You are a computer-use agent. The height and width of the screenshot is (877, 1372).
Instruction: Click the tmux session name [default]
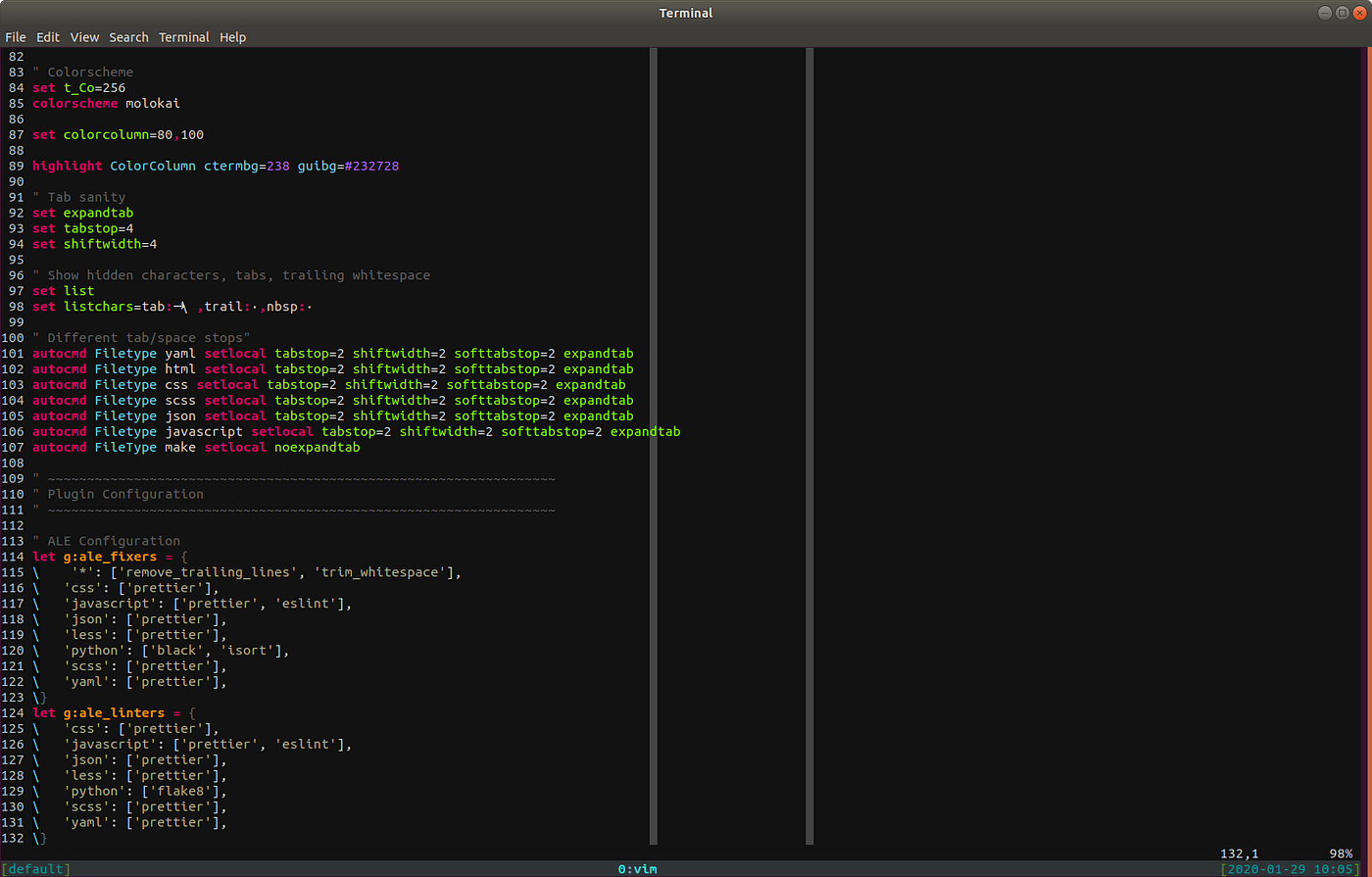pyautogui.click(x=35, y=868)
